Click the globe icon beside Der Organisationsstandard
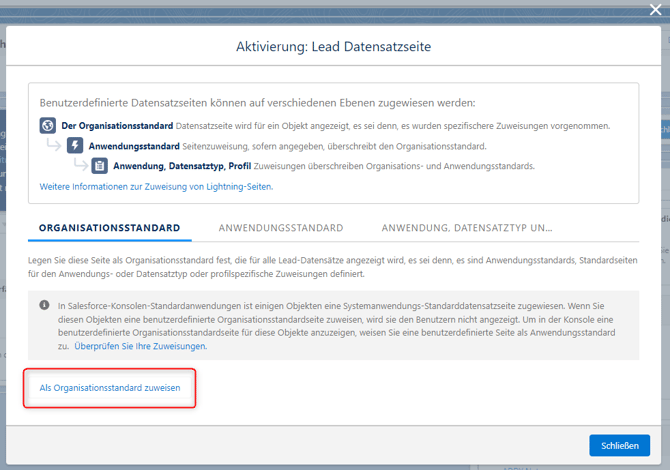670x470 pixels. click(47, 126)
